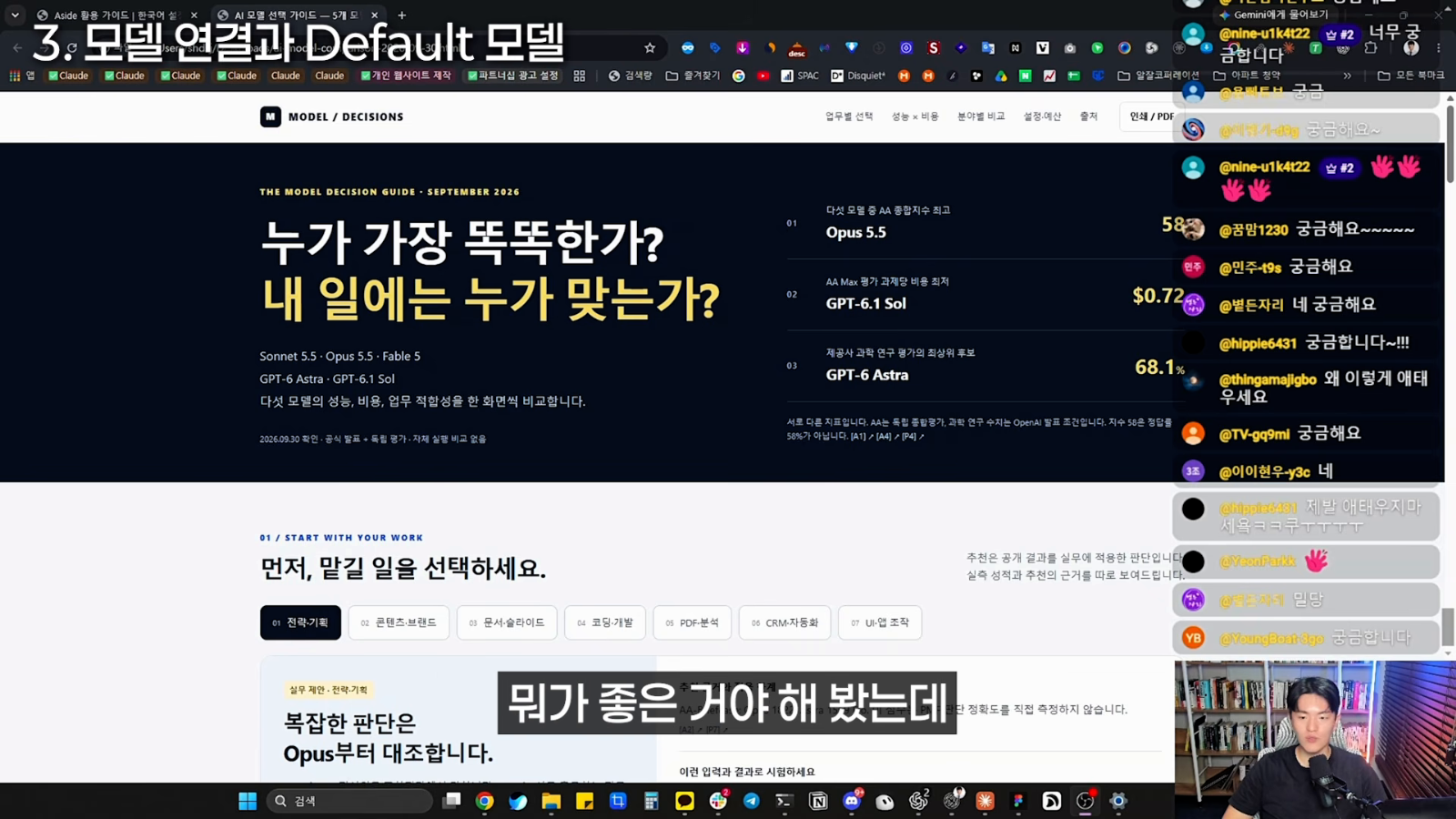Viewport: 1456px width, 819px height.
Task: Select the 03 문서·슬라이드 tab
Action: (507, 622)
